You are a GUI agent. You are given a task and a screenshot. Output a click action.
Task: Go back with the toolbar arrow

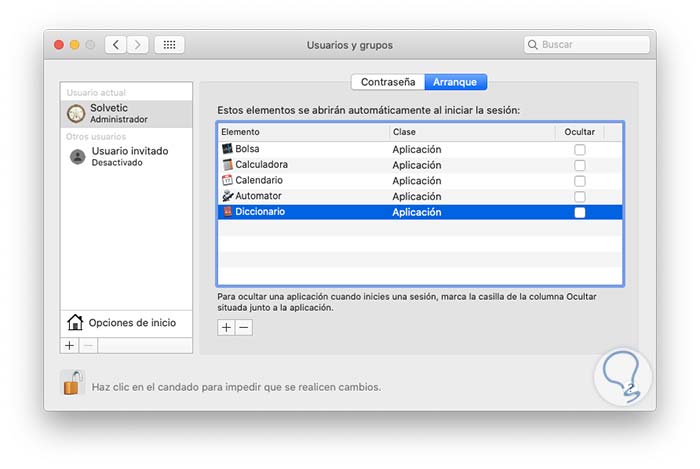point(116,45)
